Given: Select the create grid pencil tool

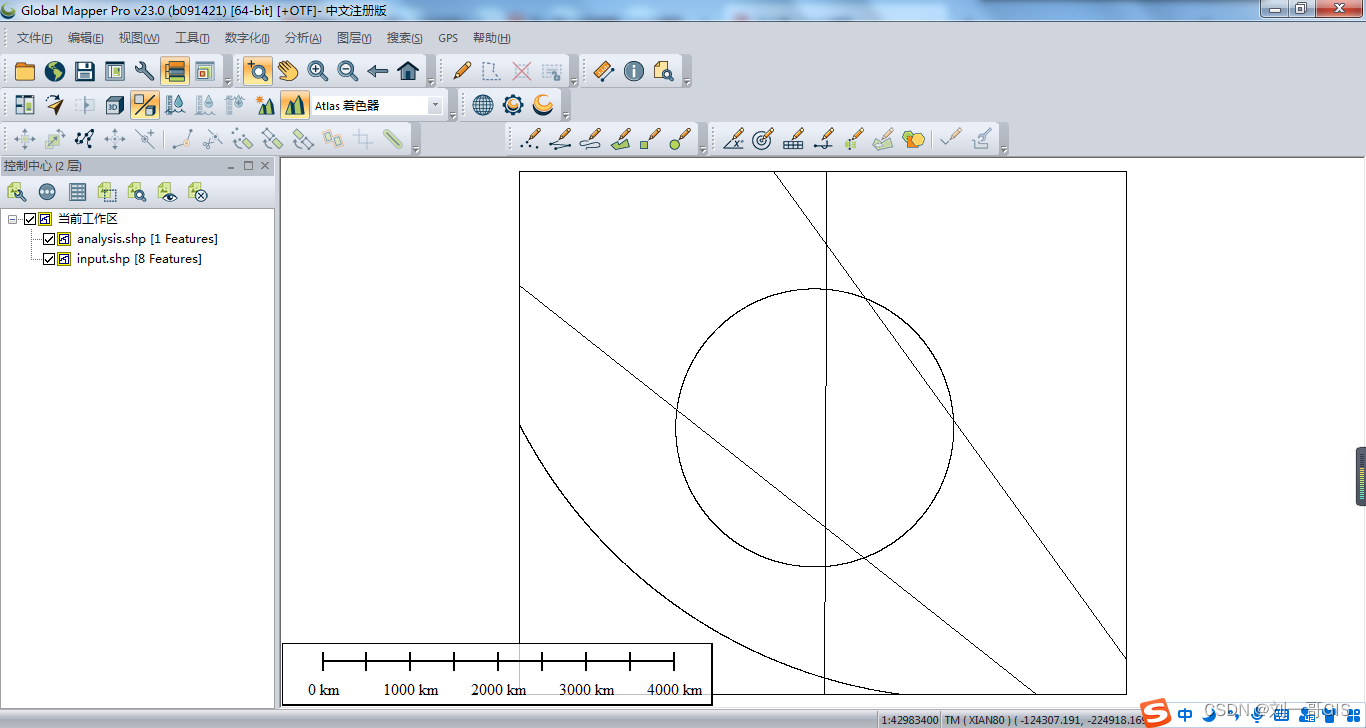Looking at the screenshot, I should point(793,138).
